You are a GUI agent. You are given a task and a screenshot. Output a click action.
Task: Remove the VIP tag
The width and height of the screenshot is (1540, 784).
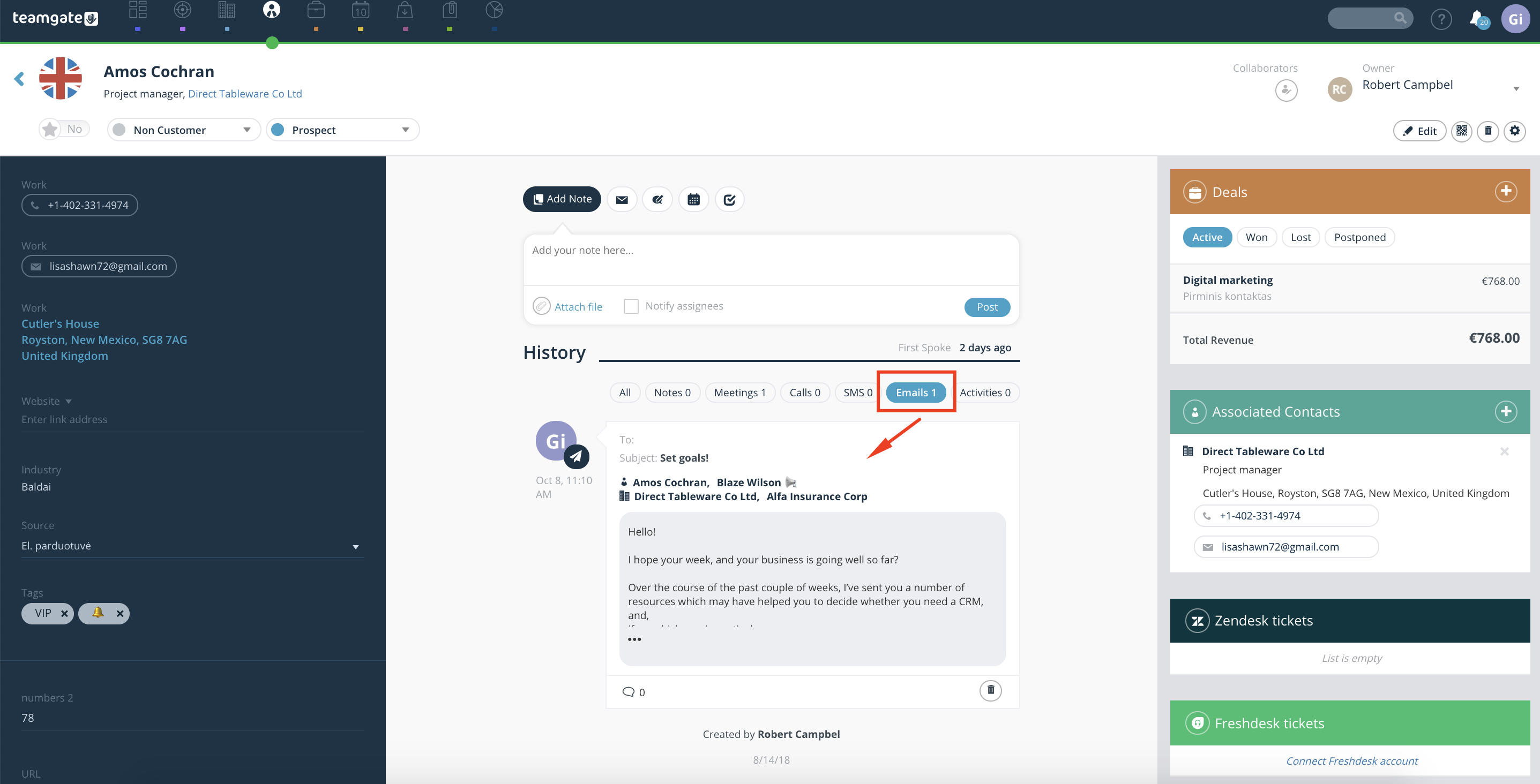click(x=64, y=614)
